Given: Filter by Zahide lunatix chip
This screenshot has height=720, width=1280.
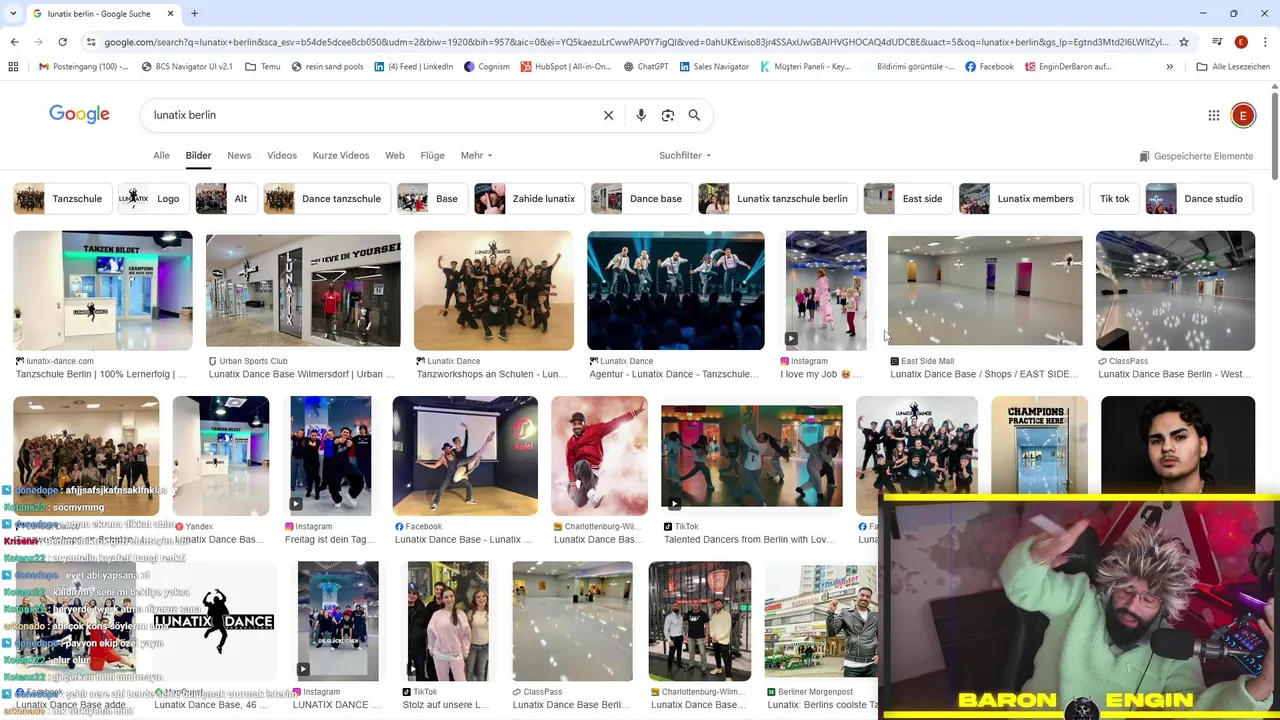Looking at the screenshot, I should click(529, 199).
